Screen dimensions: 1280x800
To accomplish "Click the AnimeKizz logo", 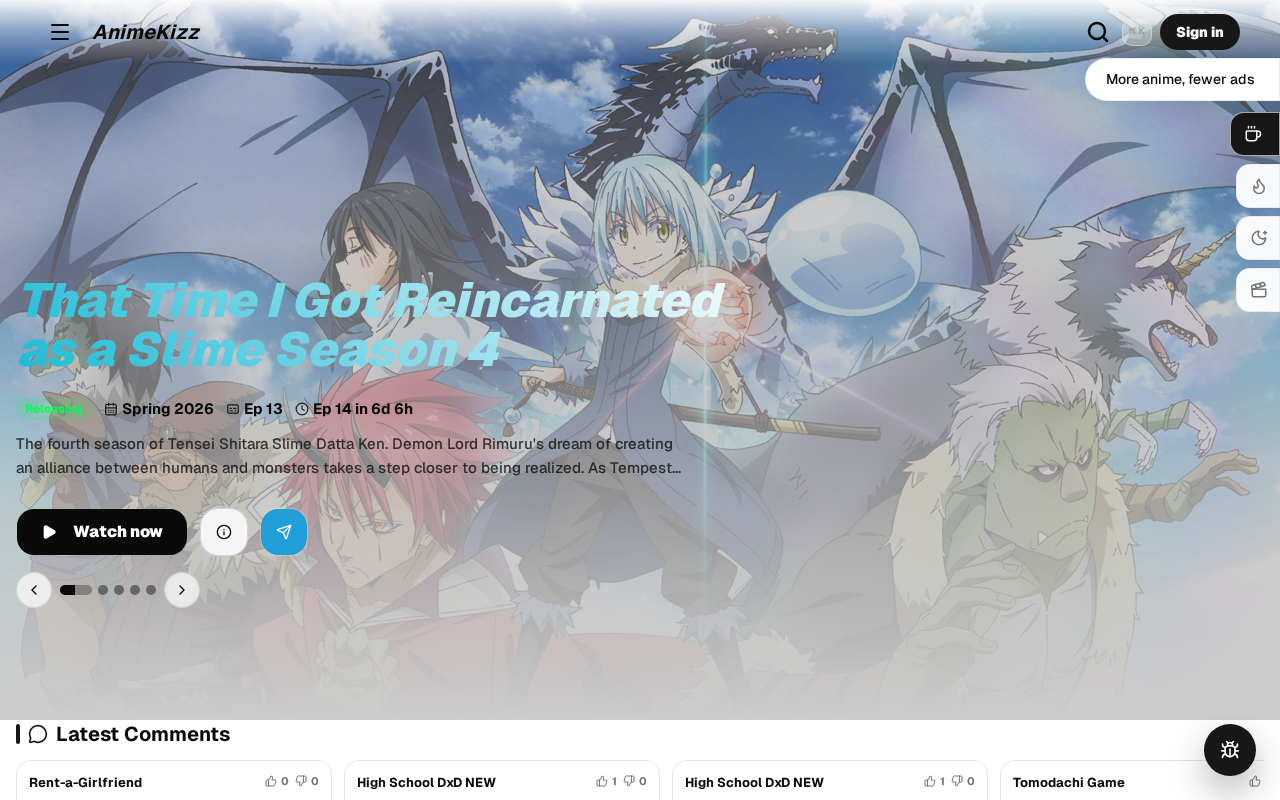I will [146, 32].
